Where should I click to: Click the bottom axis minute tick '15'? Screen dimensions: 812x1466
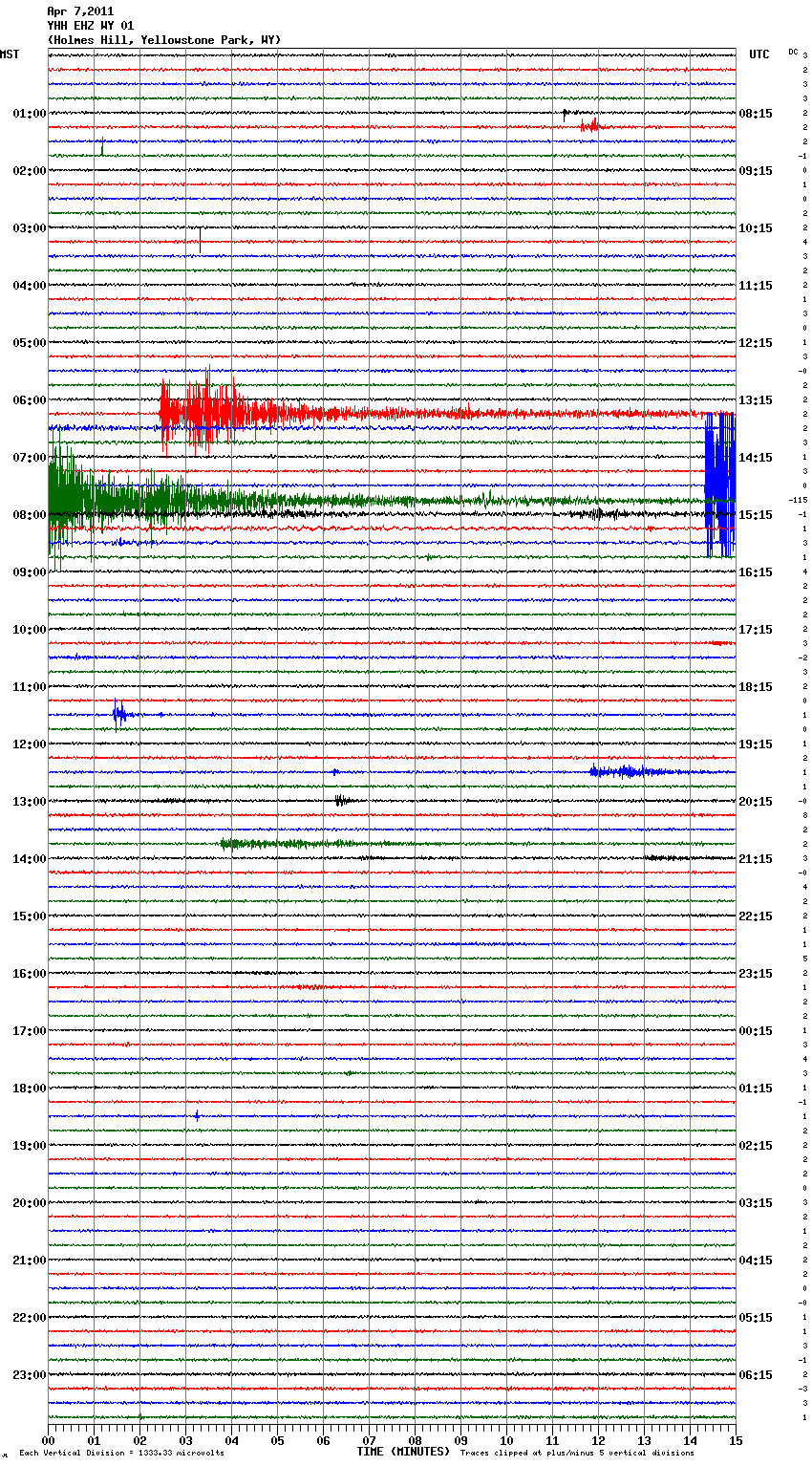point(736,1440)
